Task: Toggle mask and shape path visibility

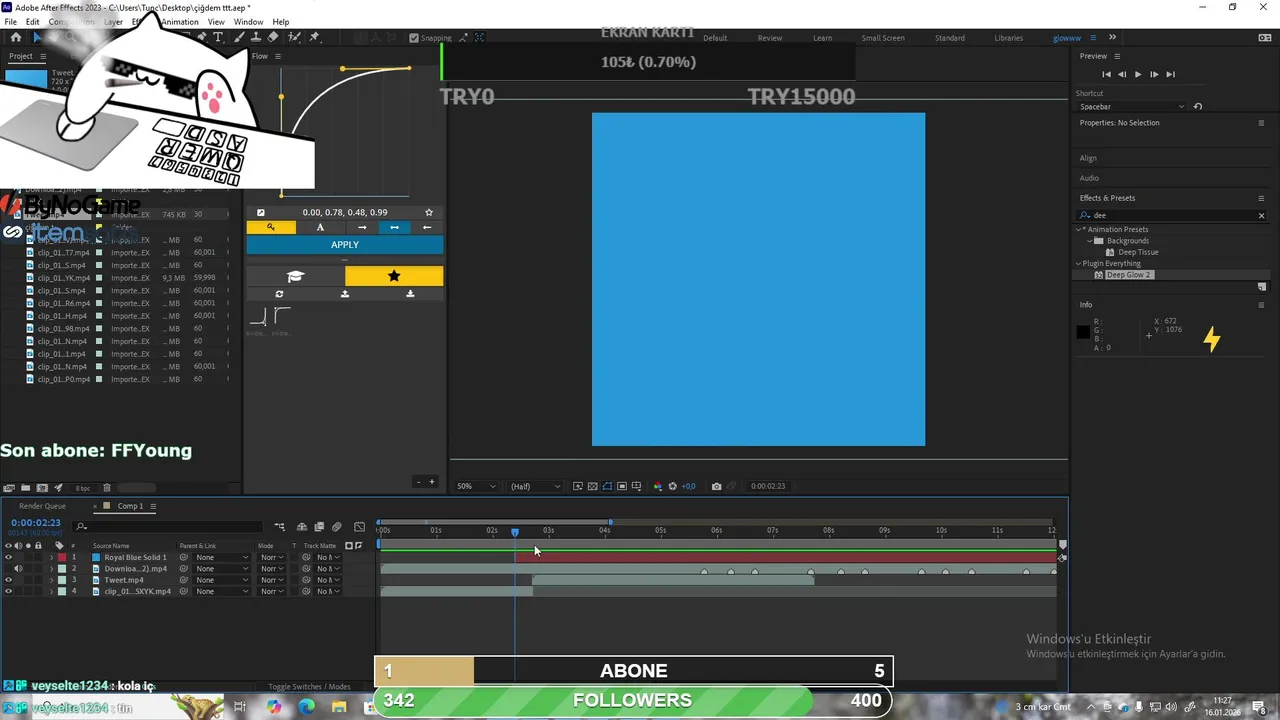Action: [x=607, y=486]
